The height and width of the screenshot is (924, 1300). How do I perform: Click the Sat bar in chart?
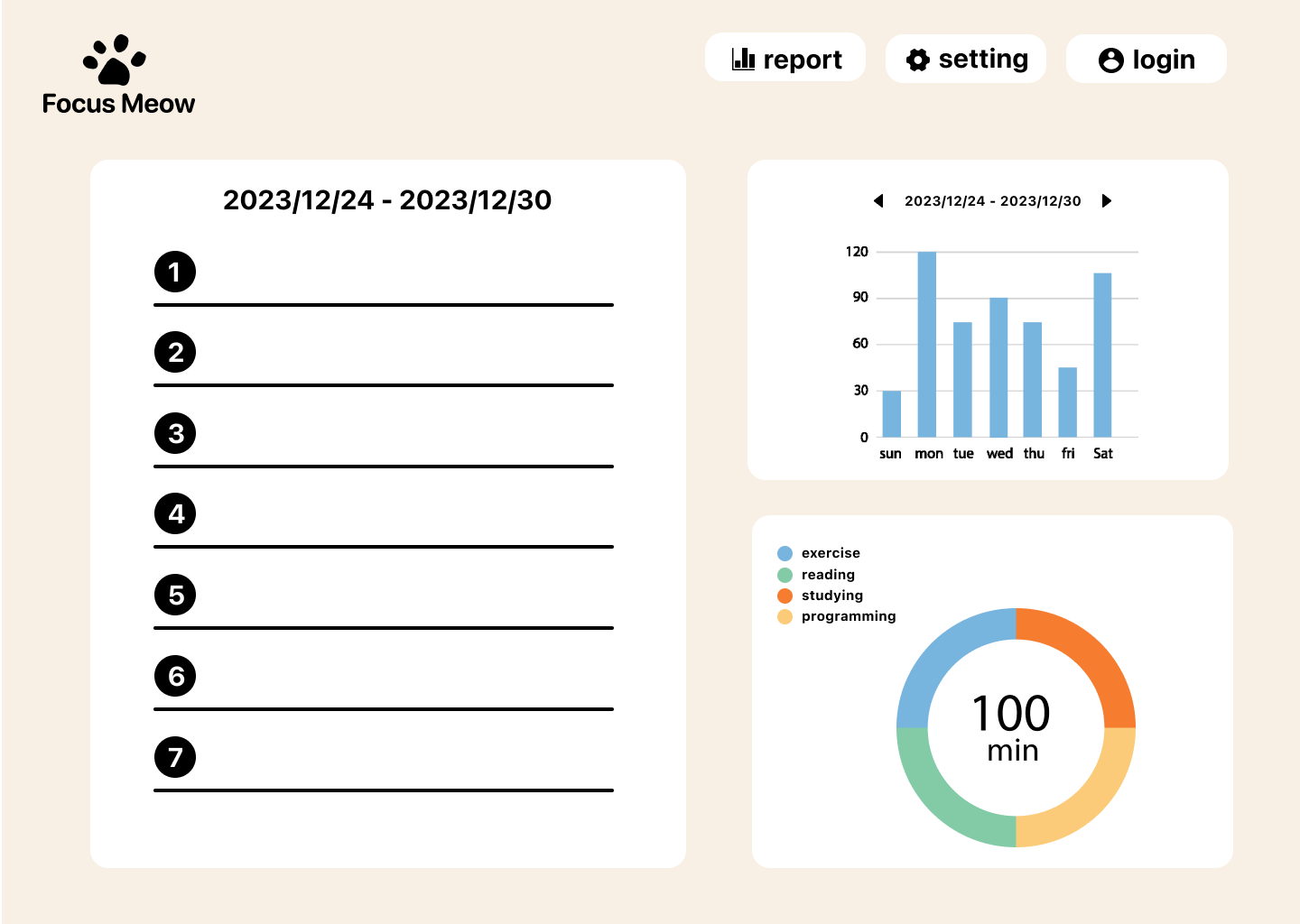[1102, 356]
